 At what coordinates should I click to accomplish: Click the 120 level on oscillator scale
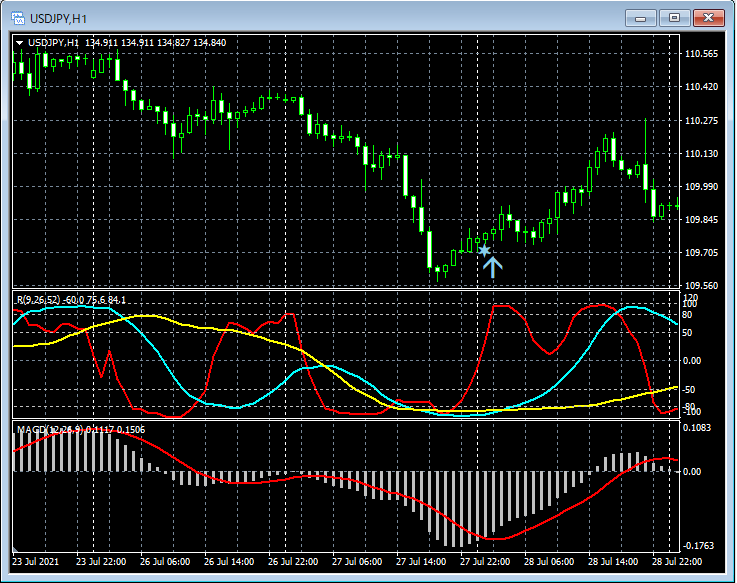(x=690, y=297)
